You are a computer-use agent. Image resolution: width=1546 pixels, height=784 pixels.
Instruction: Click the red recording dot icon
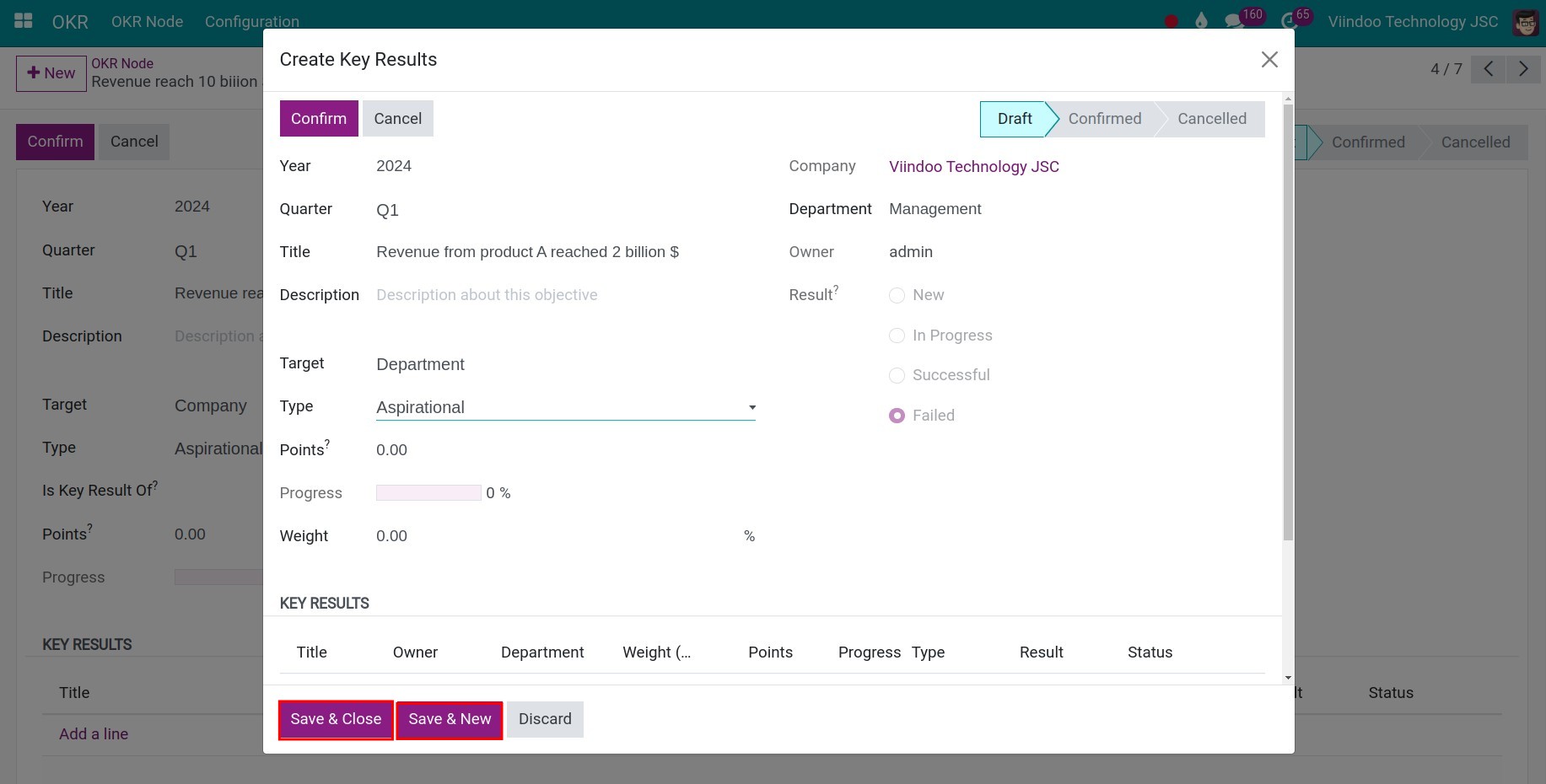point(1171,22)
